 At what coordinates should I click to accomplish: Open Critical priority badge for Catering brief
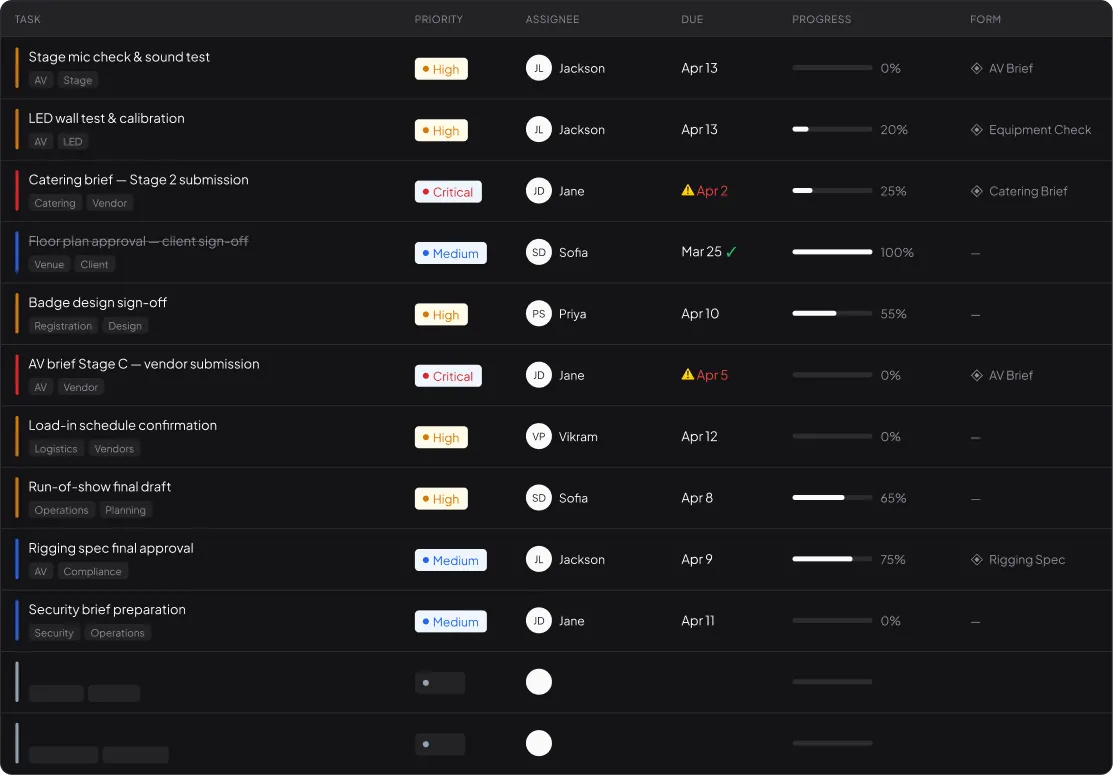(449, 192)
